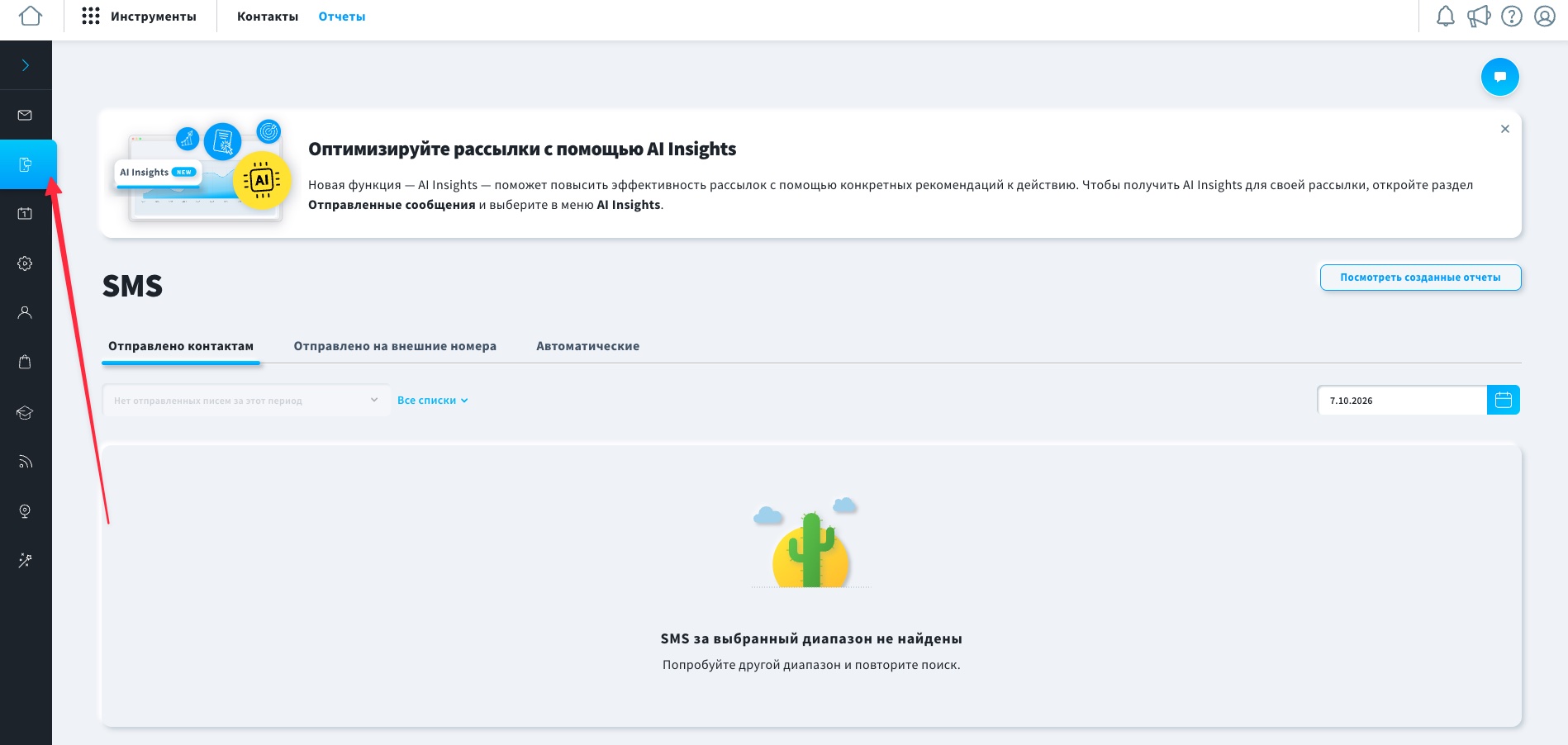Open the Отчеты menu

[342, 17]
